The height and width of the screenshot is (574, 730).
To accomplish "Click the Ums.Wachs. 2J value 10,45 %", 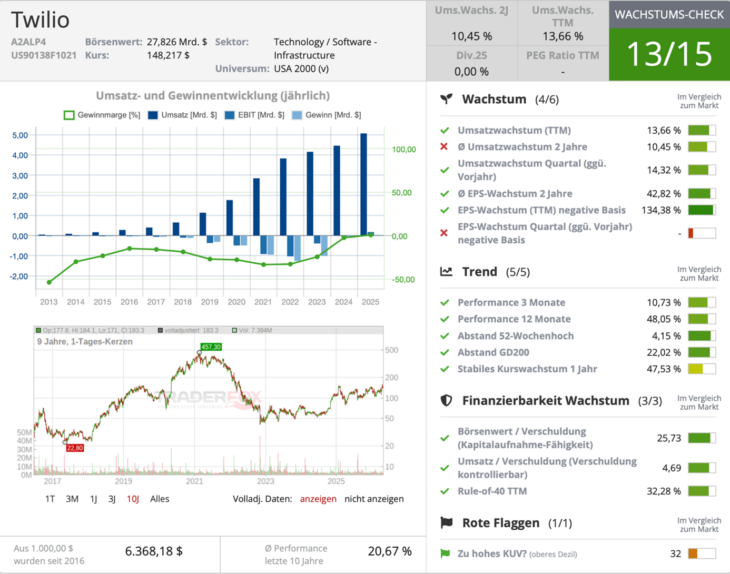I will [472, 36].
